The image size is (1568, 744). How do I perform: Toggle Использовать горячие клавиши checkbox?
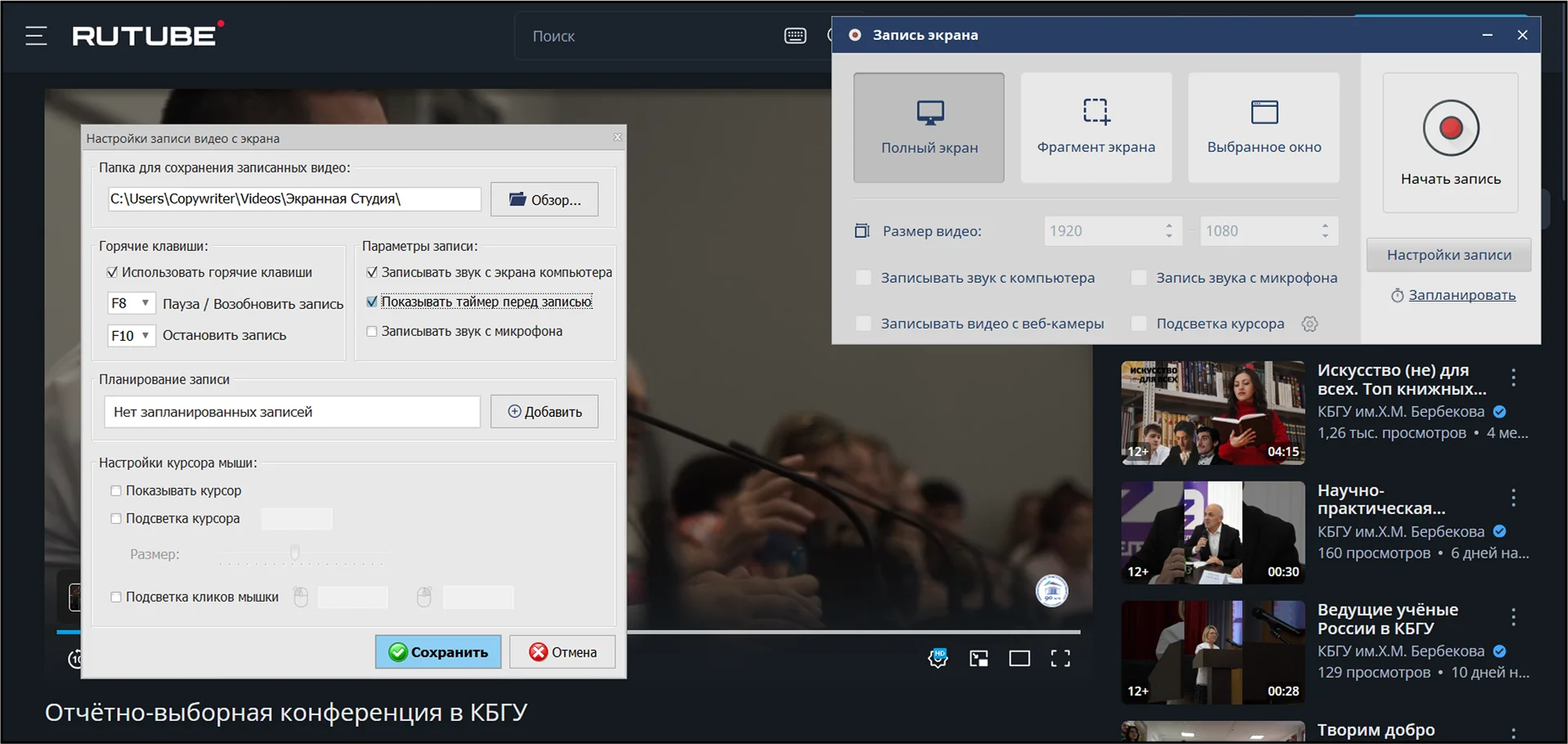pos(112,272)
